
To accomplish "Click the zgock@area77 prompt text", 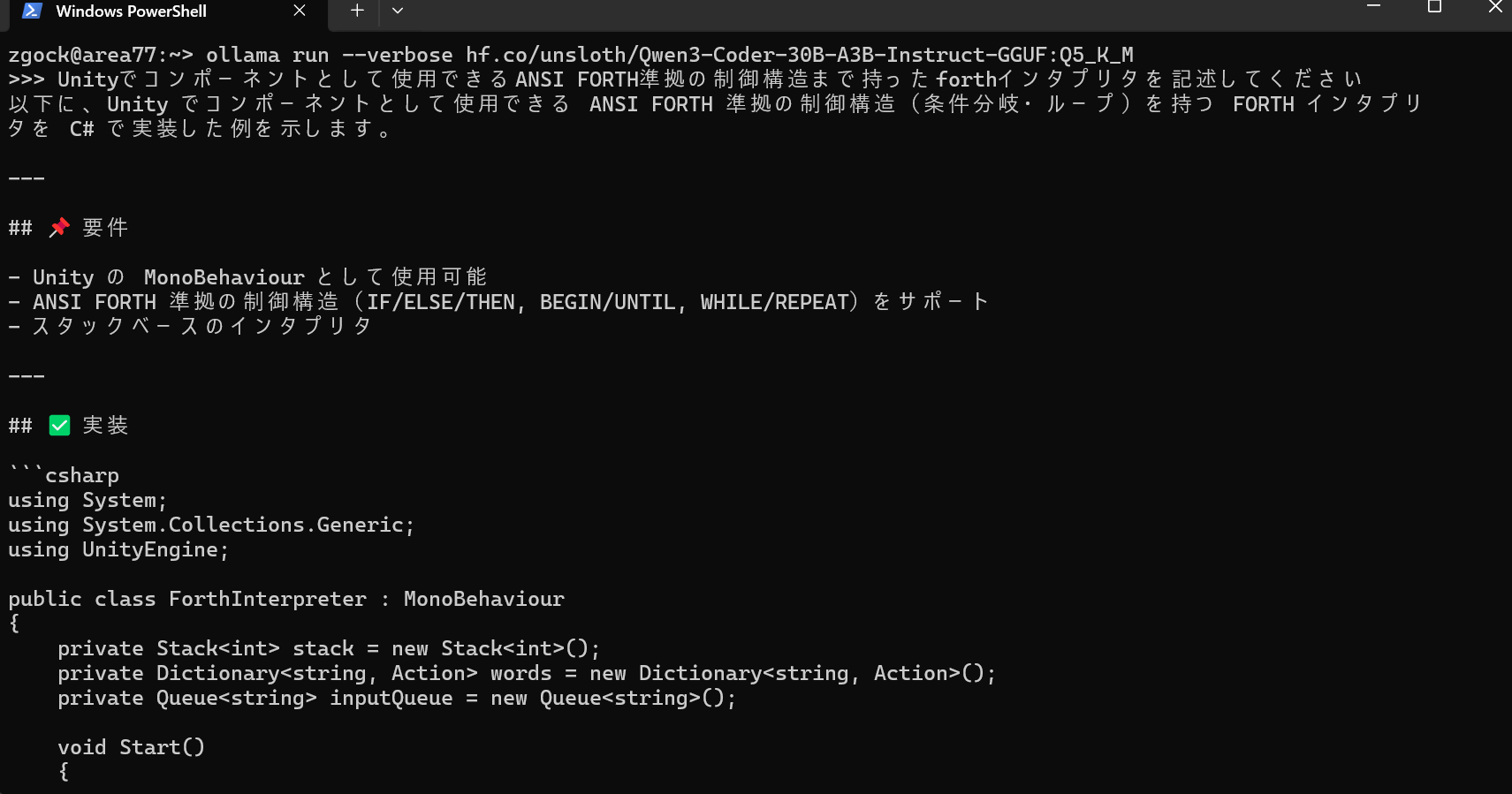I will pos(82,55).
